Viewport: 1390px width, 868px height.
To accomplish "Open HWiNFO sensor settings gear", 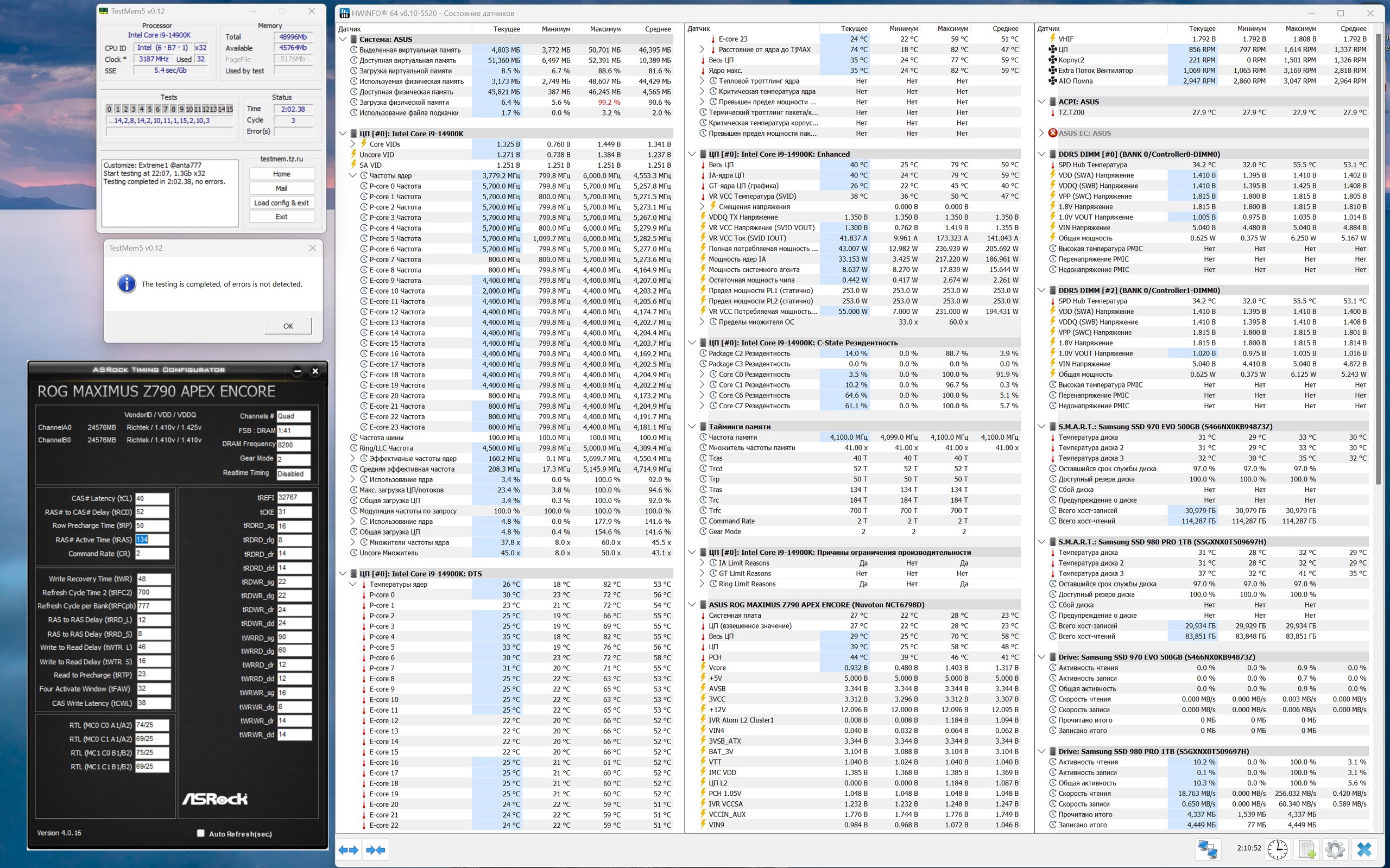I will point(1335,849).
